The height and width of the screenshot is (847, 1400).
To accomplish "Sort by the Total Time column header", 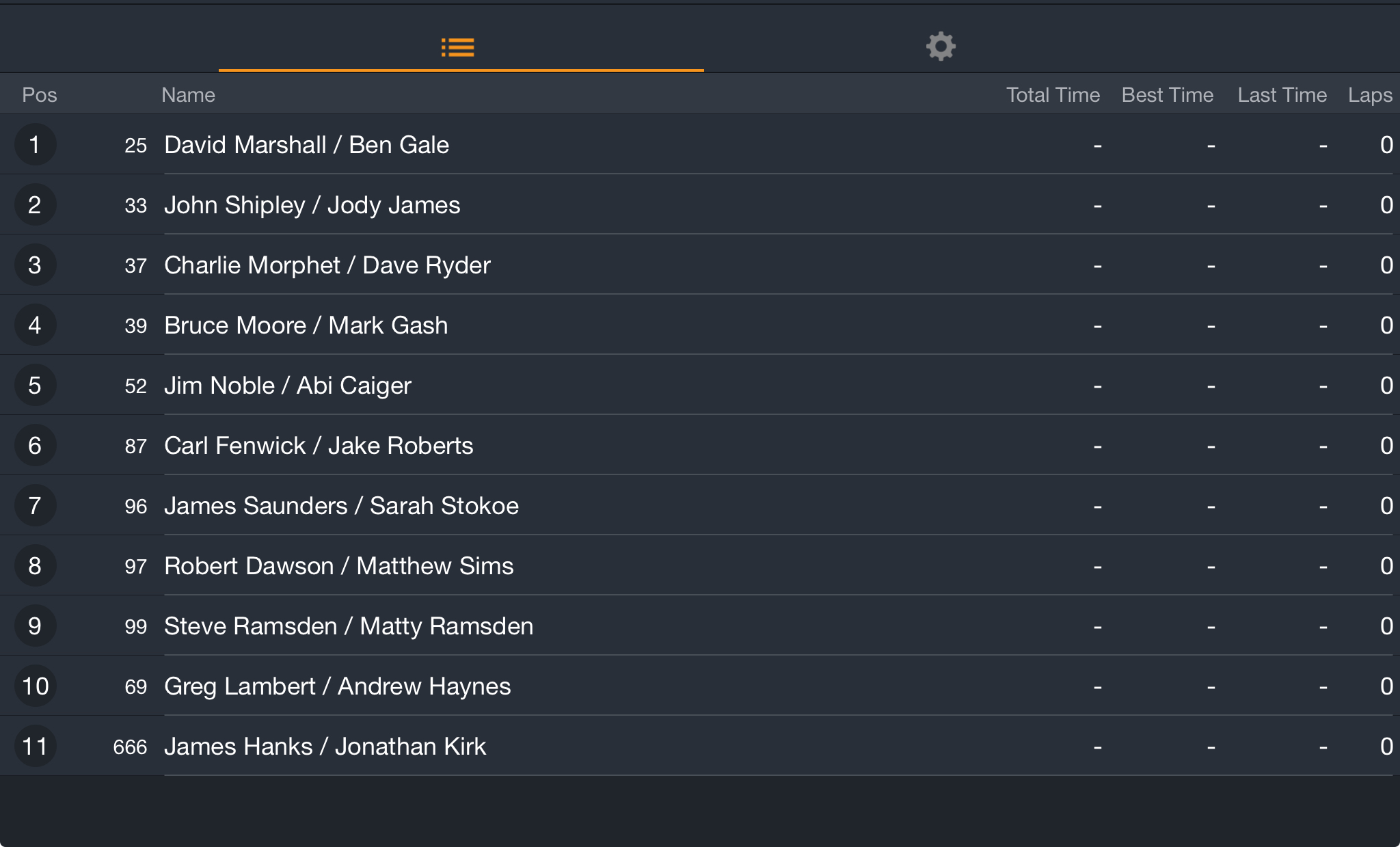I will (1053, 95).
